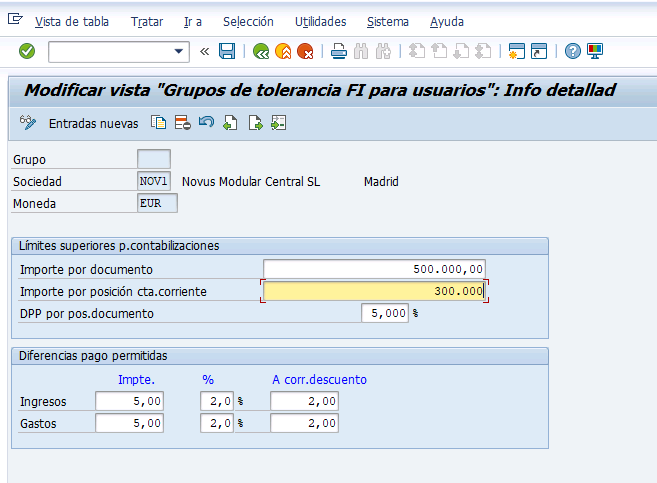657x483 pixels.
Task: Click 'A corr.descuento' column heading
Action: (x=319, y=380)
